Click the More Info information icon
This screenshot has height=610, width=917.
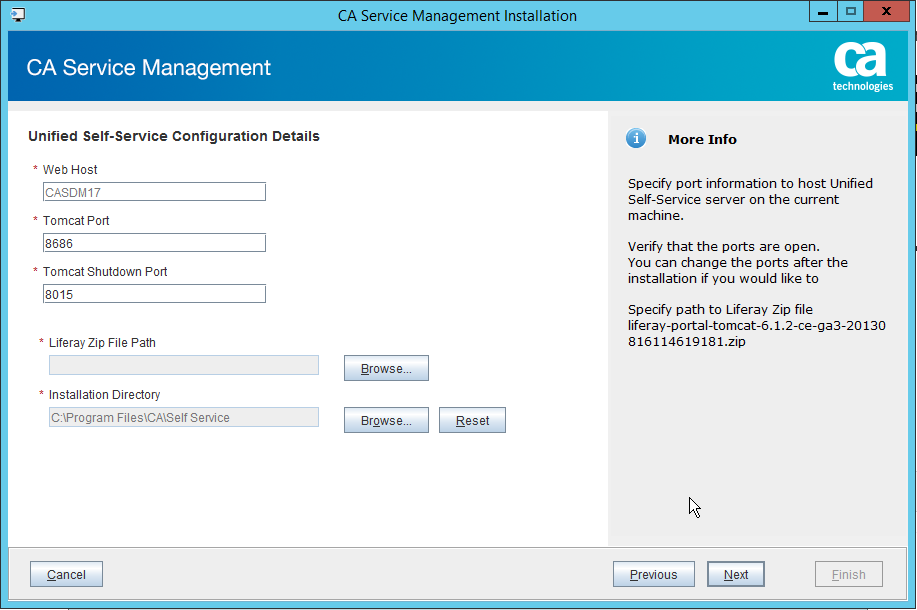(x=636, y=139)
